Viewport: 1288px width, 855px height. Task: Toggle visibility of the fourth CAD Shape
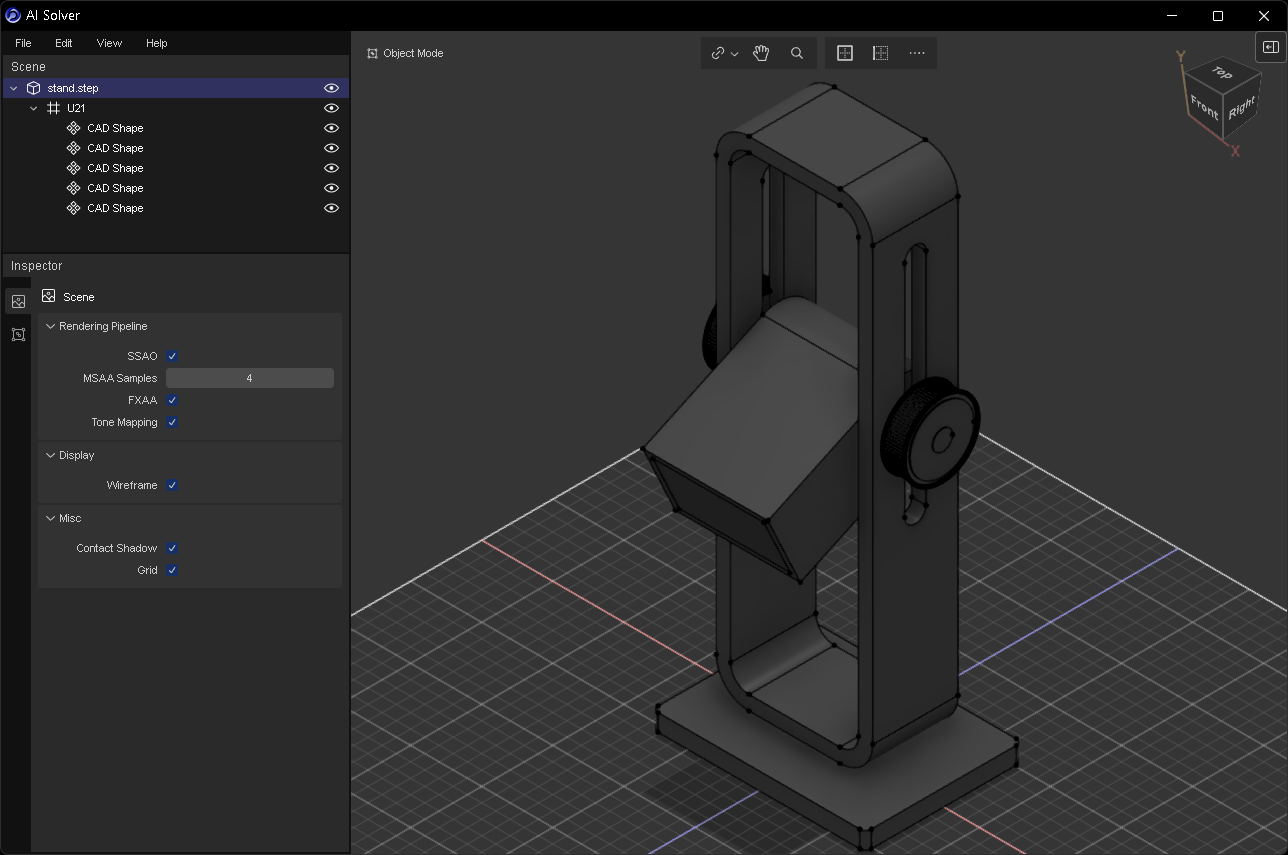(331, 188)
